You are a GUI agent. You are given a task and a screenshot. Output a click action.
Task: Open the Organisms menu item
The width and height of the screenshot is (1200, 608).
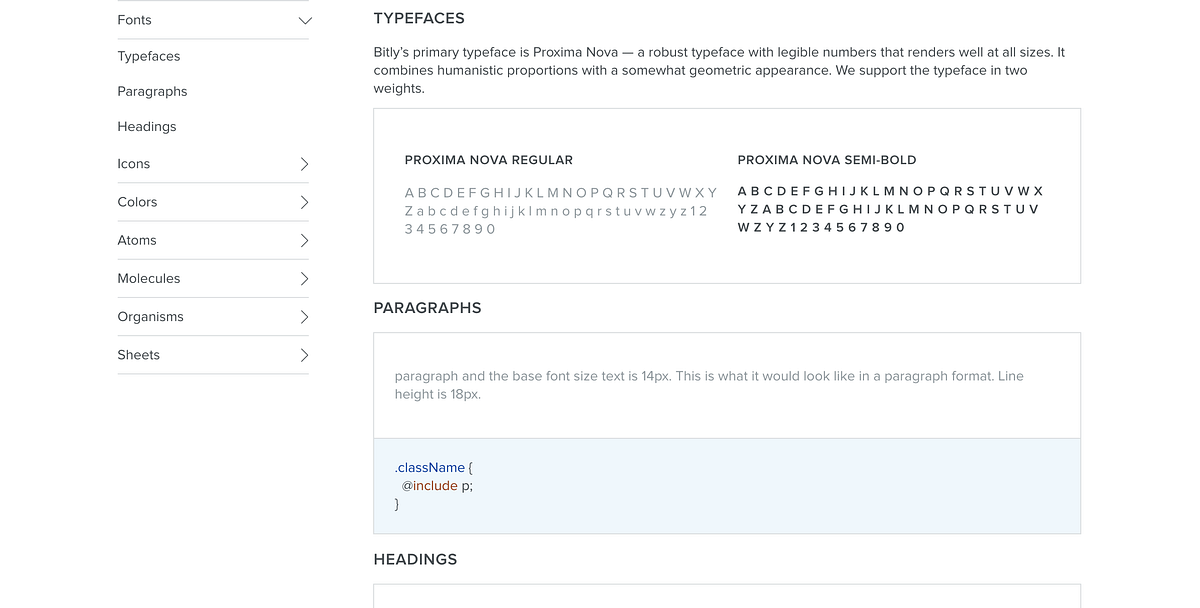tap(150, 317)
